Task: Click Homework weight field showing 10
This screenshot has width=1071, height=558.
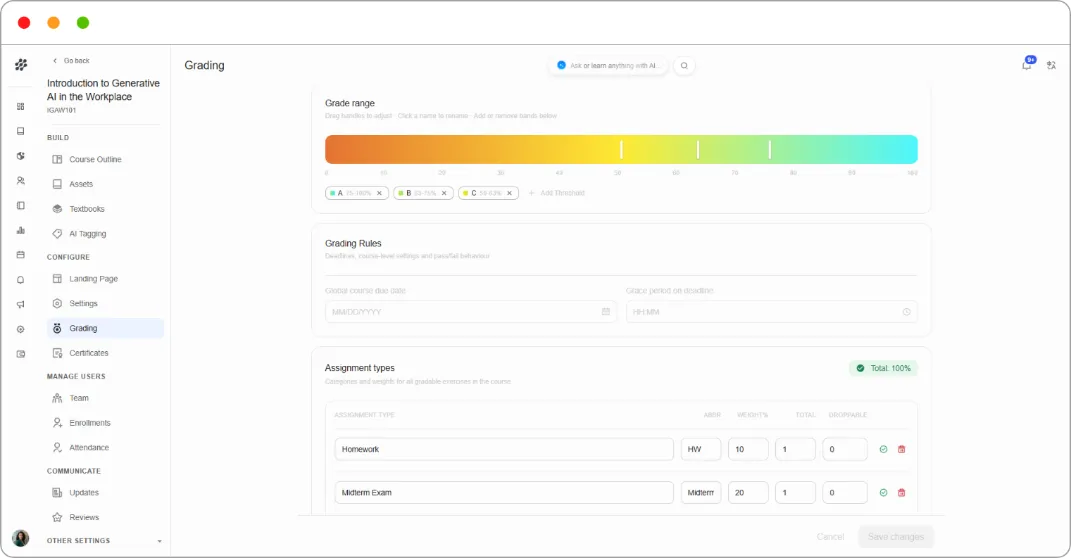Action: (748, 449)
